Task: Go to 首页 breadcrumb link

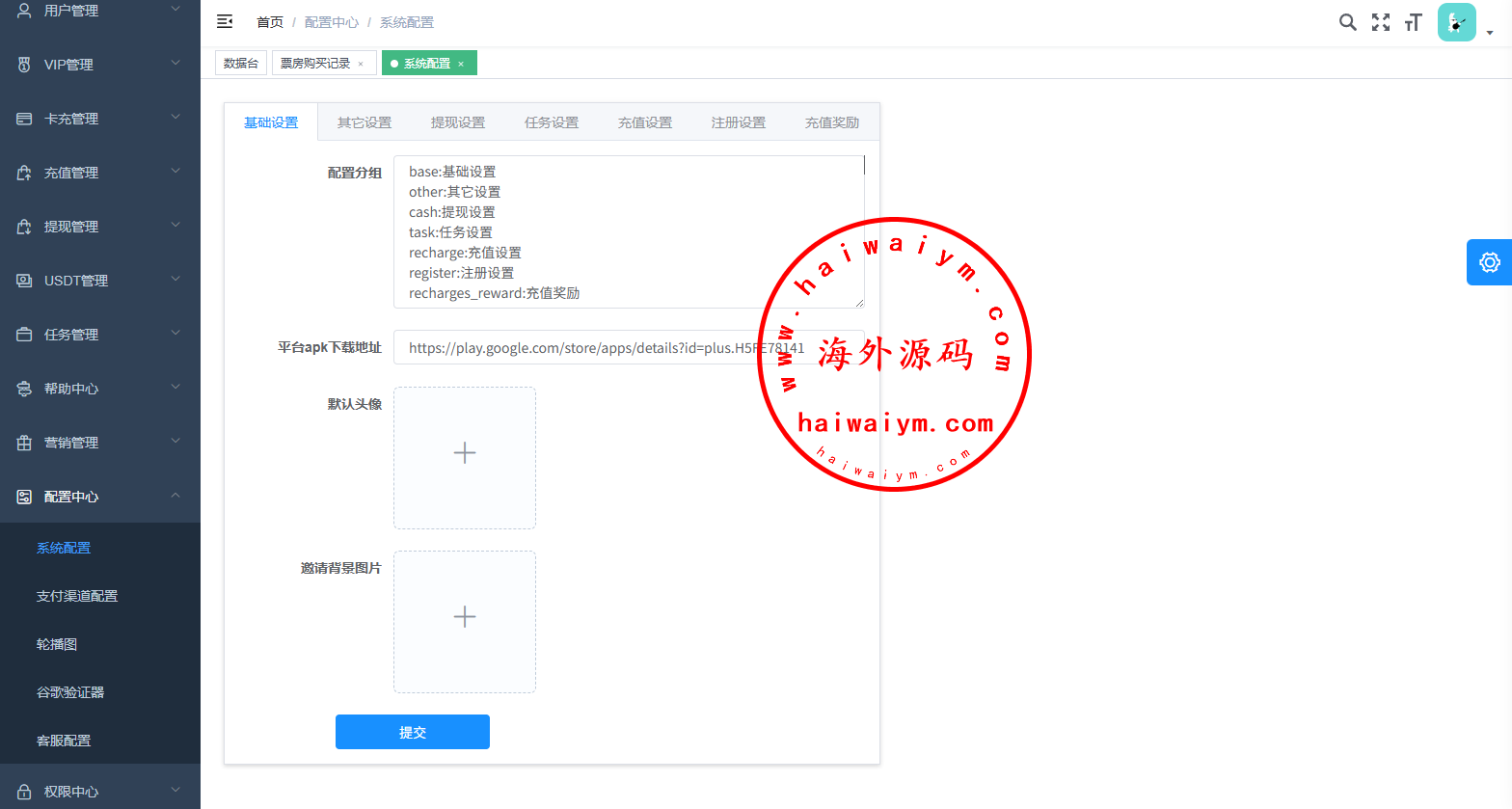Action: pyautogui.click(x=270, y=22)
